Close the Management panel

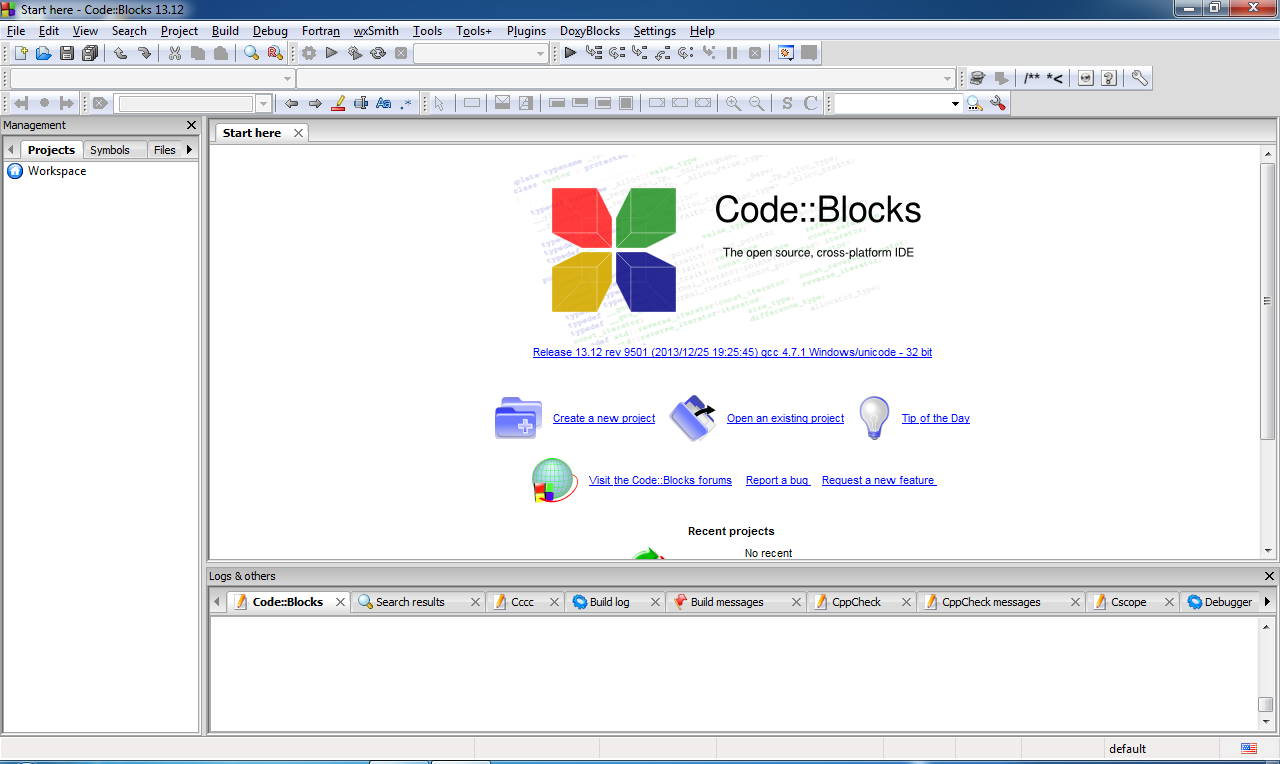coord(192,125)
